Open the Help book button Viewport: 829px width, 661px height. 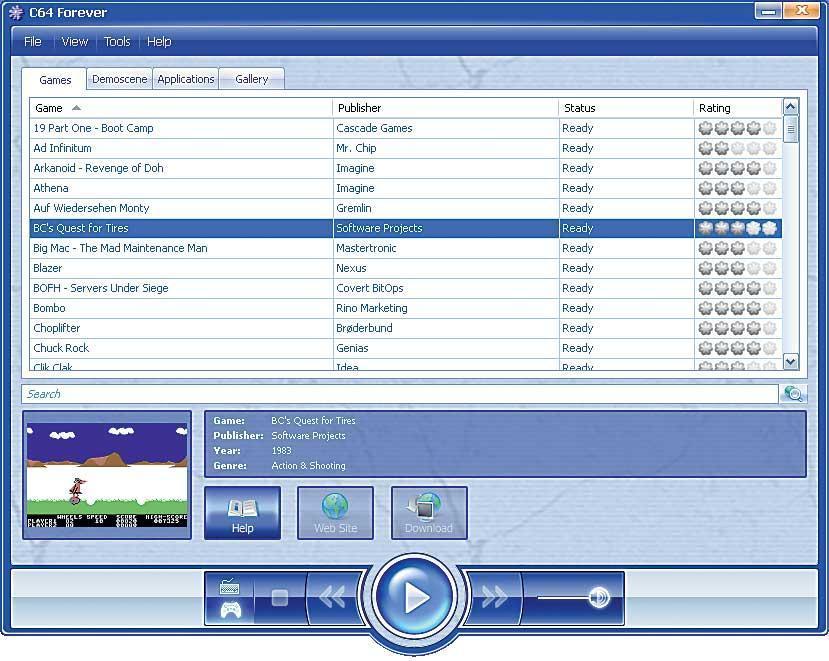click(x=243, y=513)
